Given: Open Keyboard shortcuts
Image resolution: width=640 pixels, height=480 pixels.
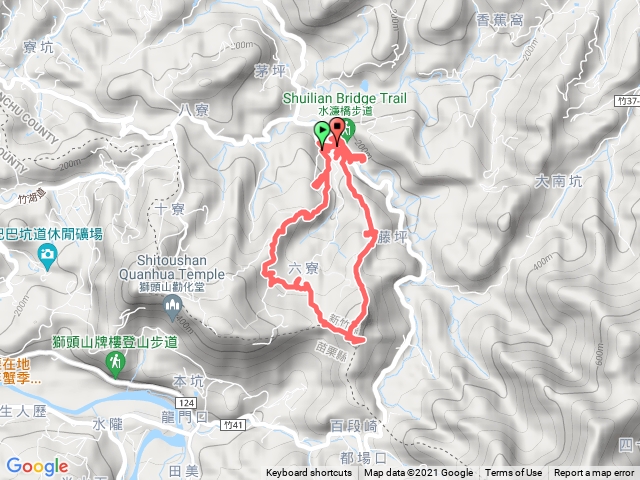Looking at the screenshot, I should click(x=309, y=473).
